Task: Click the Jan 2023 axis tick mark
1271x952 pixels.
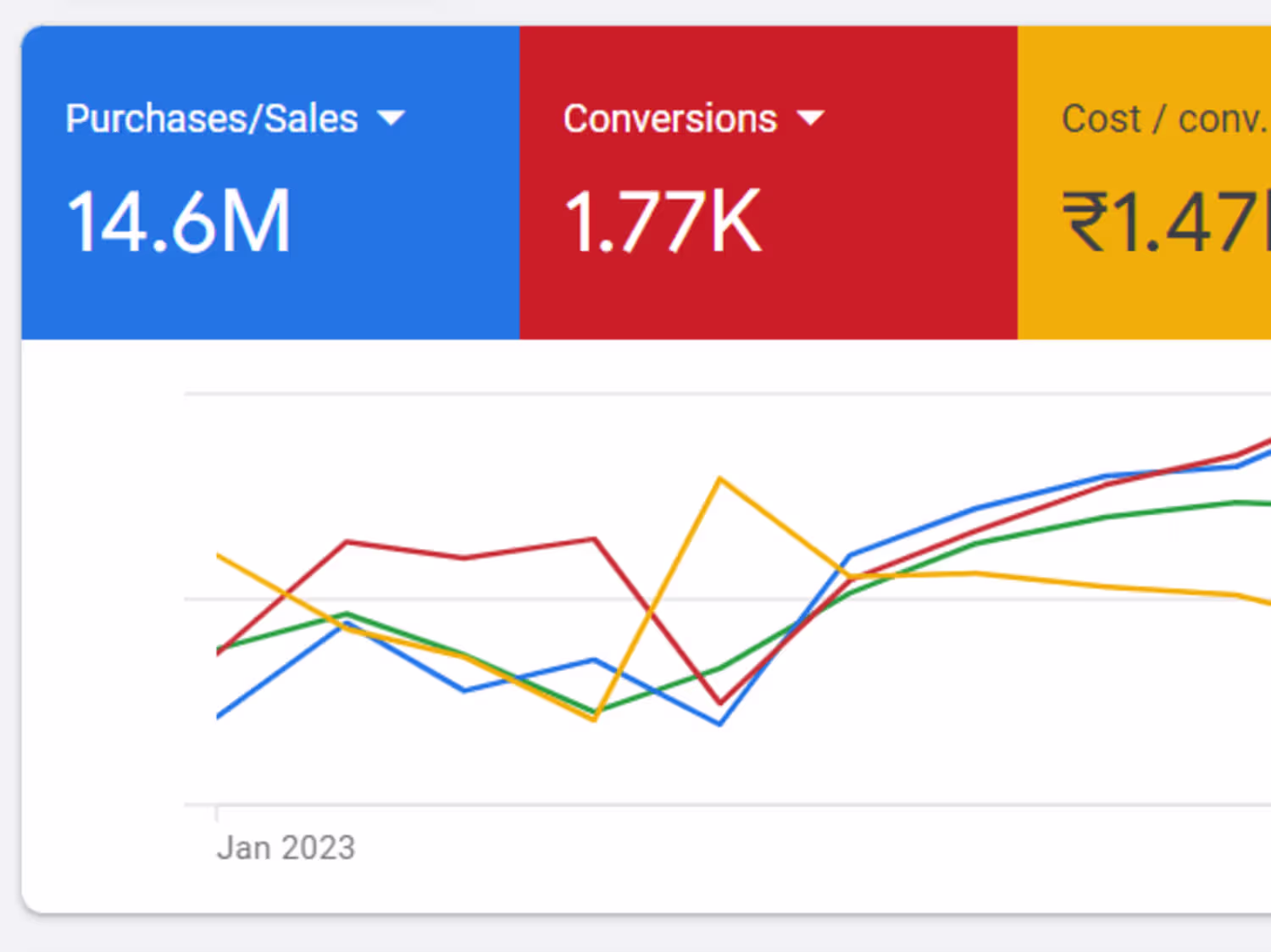Action: pyautogui.click(x=217, y=813)
